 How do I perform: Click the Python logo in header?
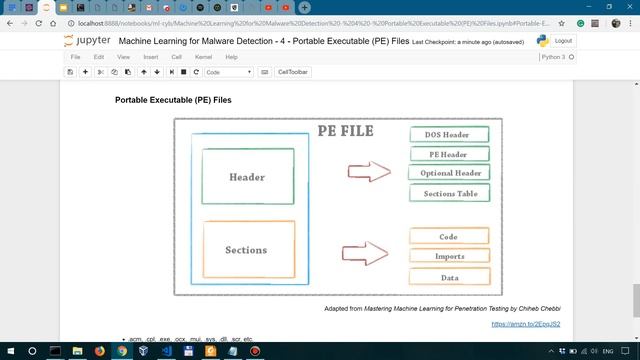(542, 41)
